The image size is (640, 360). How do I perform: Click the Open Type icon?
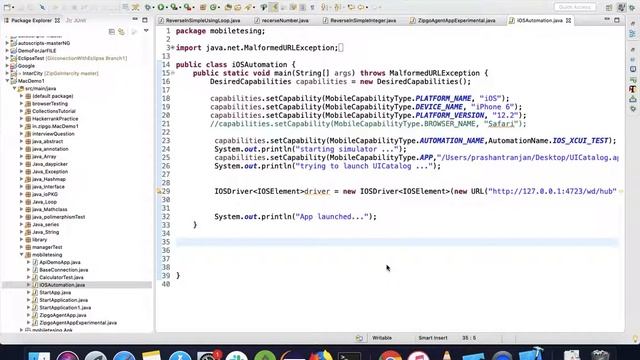(x=227, y=7)
